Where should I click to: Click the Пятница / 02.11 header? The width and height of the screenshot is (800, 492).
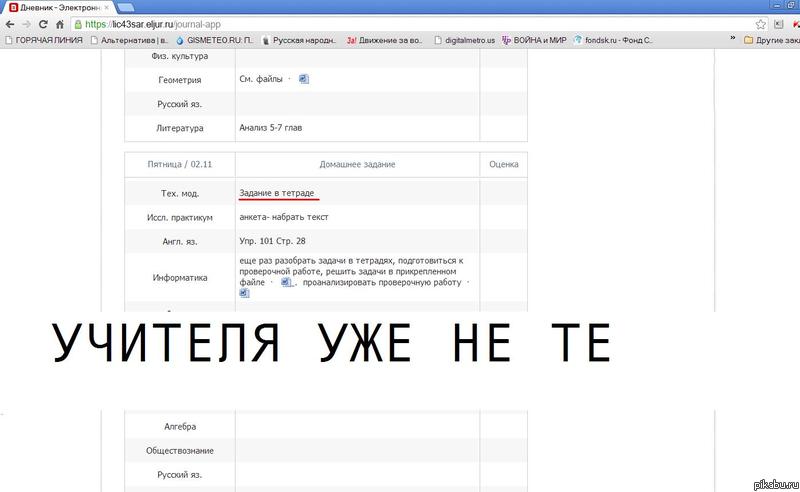coord(180,164)
